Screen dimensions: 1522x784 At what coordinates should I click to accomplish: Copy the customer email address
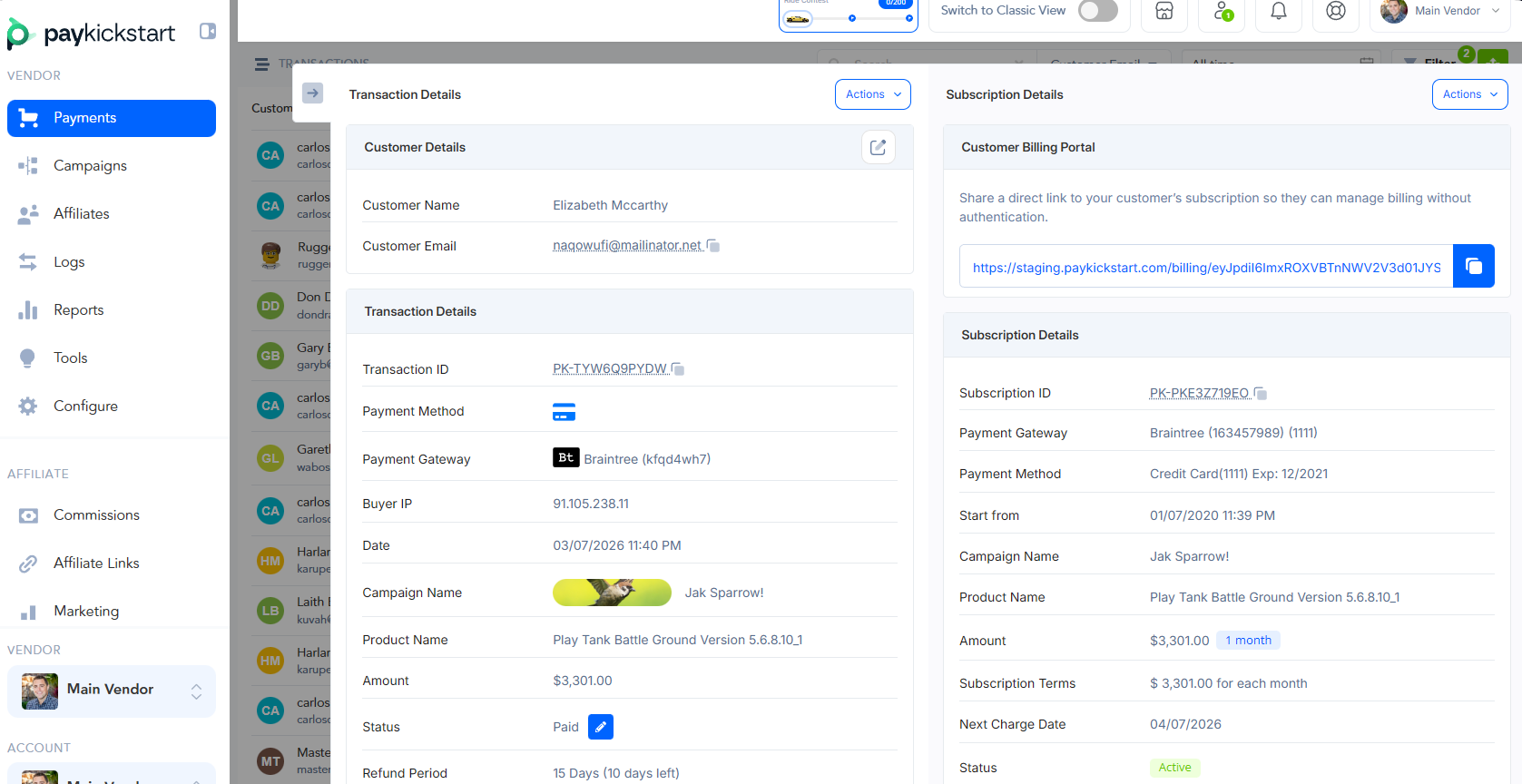[x=713, y=246]
